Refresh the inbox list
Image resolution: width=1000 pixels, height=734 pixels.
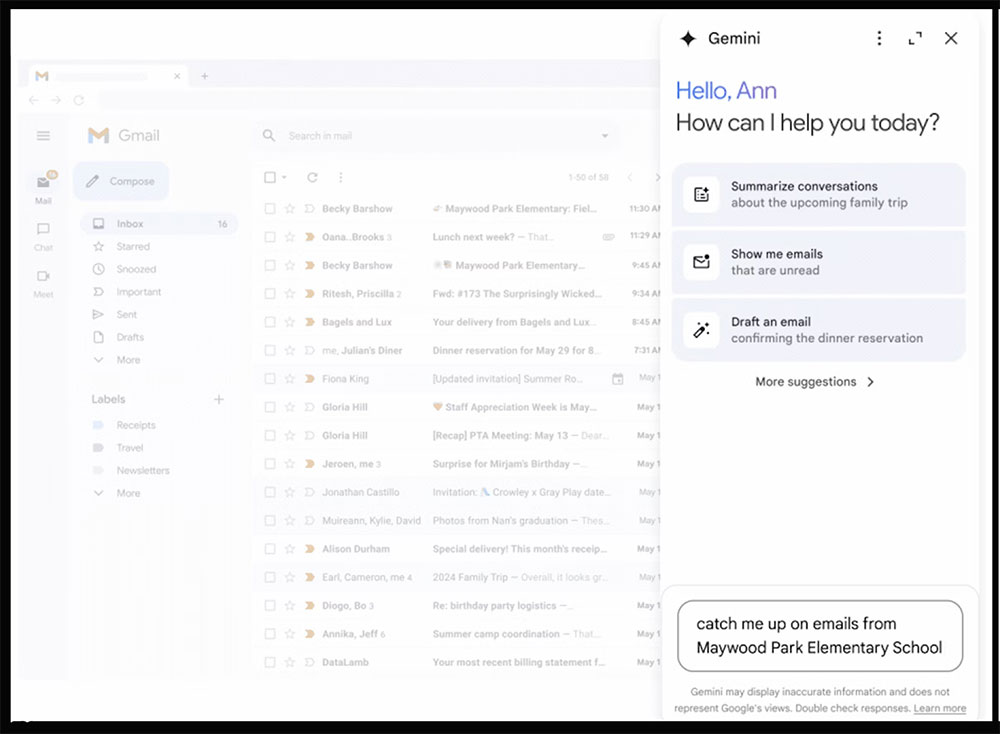[312, 177]
